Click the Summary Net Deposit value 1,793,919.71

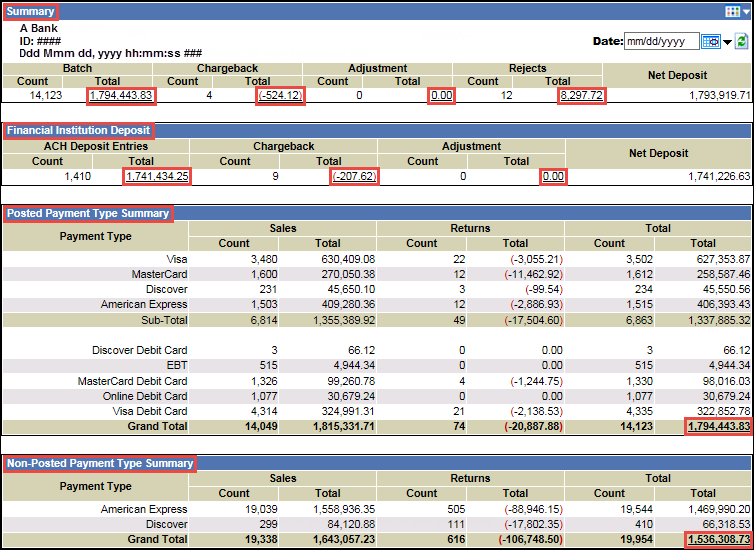[720, 95]
